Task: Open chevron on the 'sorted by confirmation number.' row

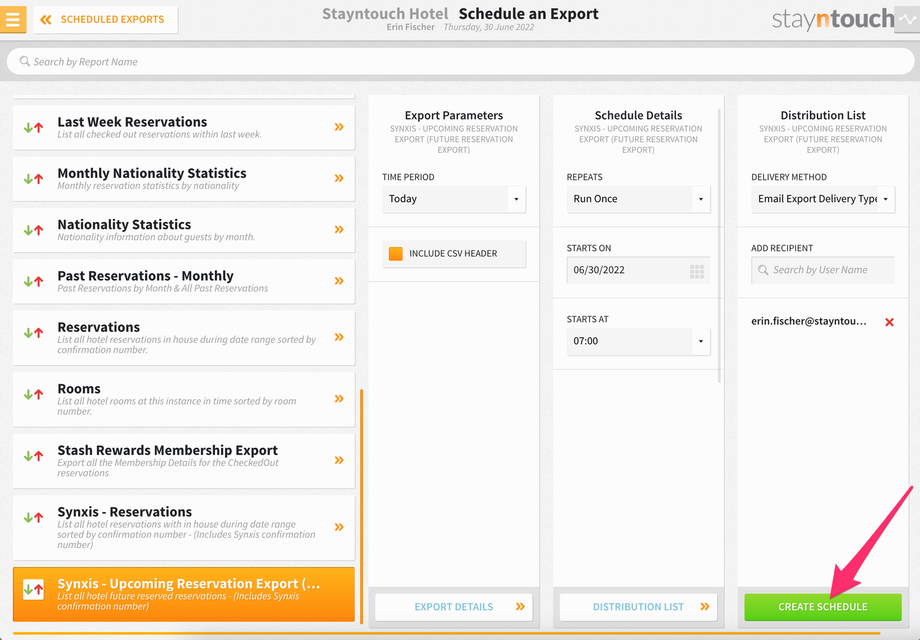Action: click(x=339, y=337)
